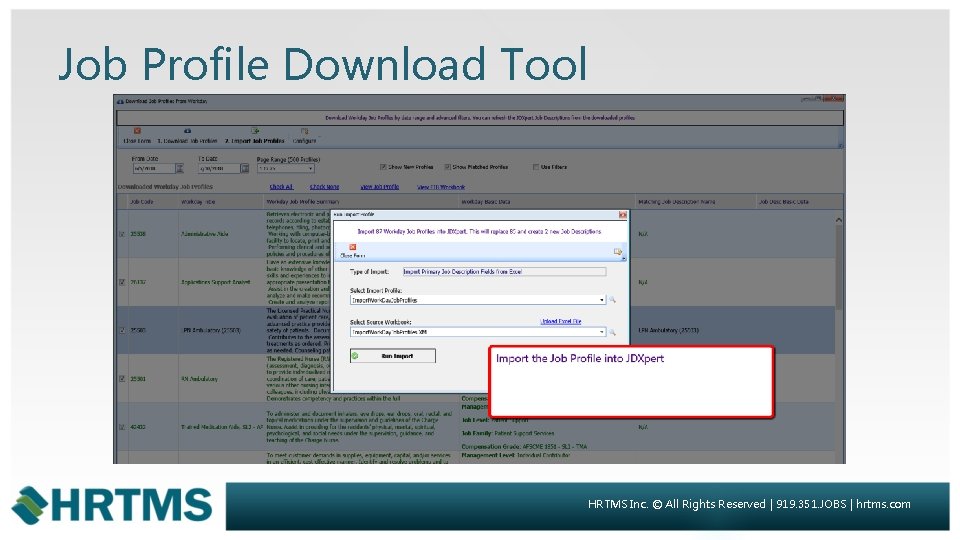Click the Close Form icon in the Import Profile dialog
The height and width of the screenshot is (540, 960).
353,247
